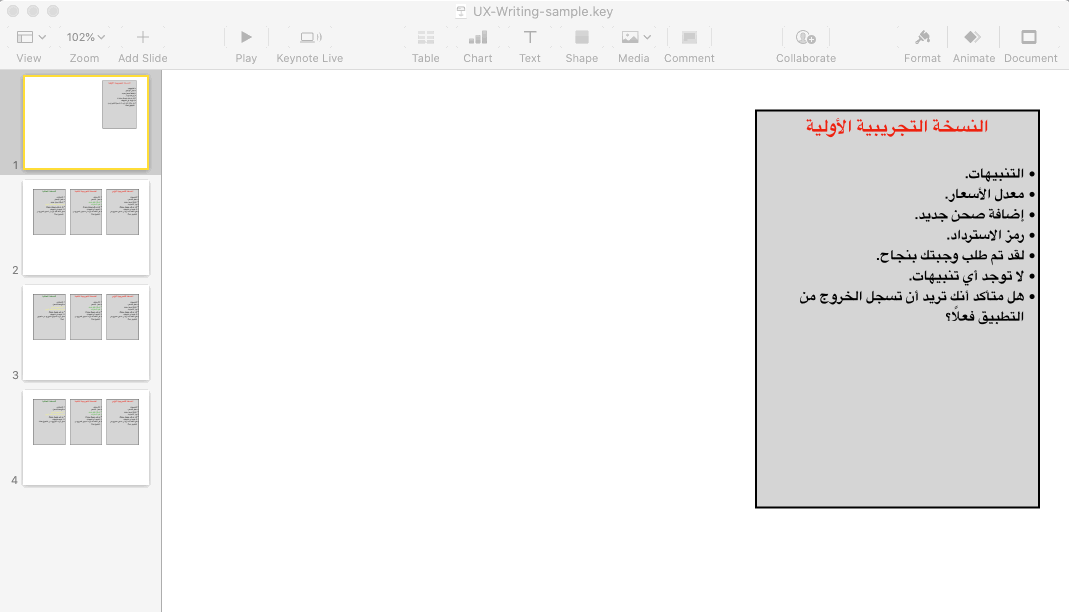
Task: Add a new slide
Action: [142, 36]
